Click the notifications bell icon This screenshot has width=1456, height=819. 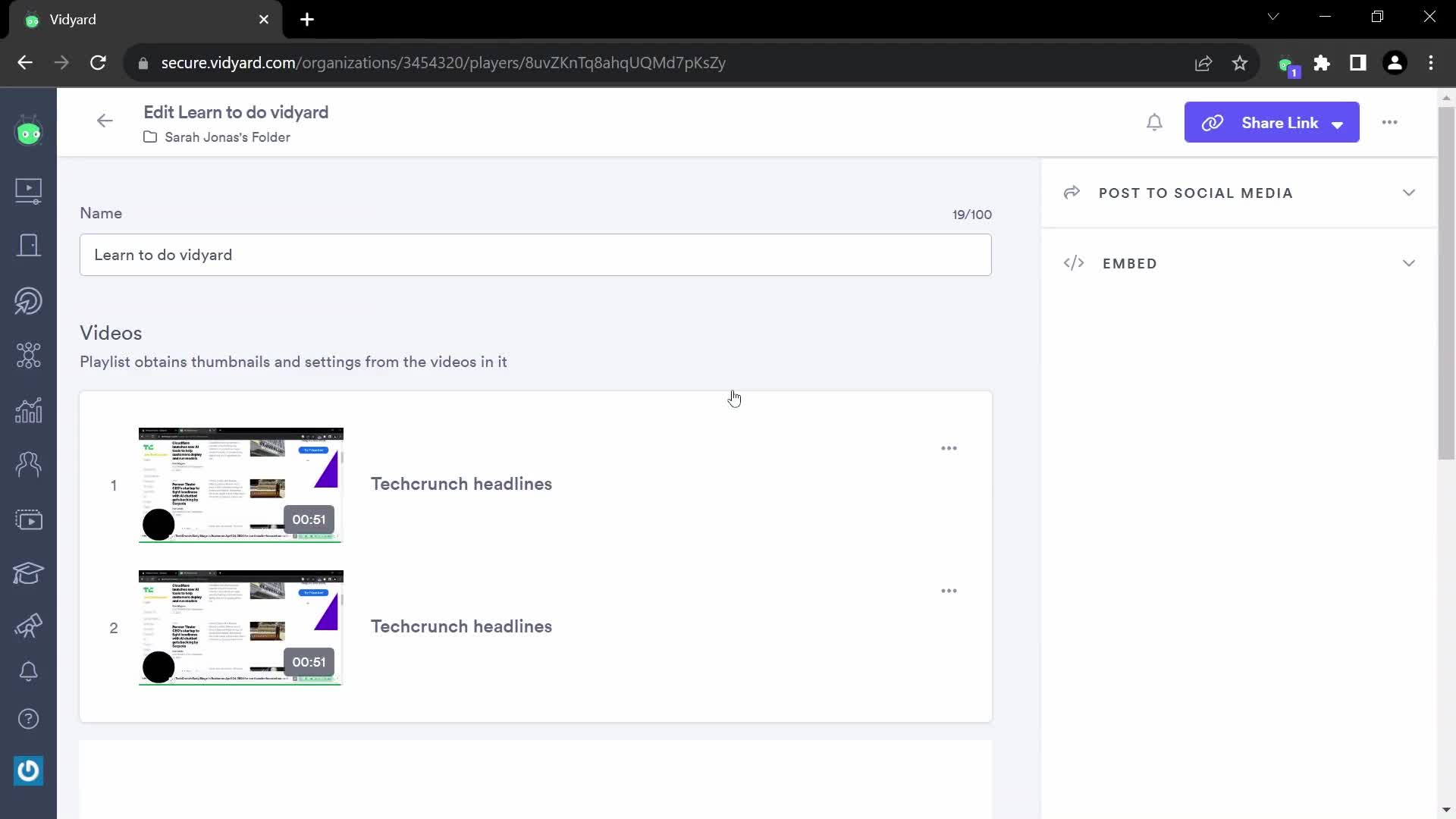pyautogui.click(x=1154, y=123)
